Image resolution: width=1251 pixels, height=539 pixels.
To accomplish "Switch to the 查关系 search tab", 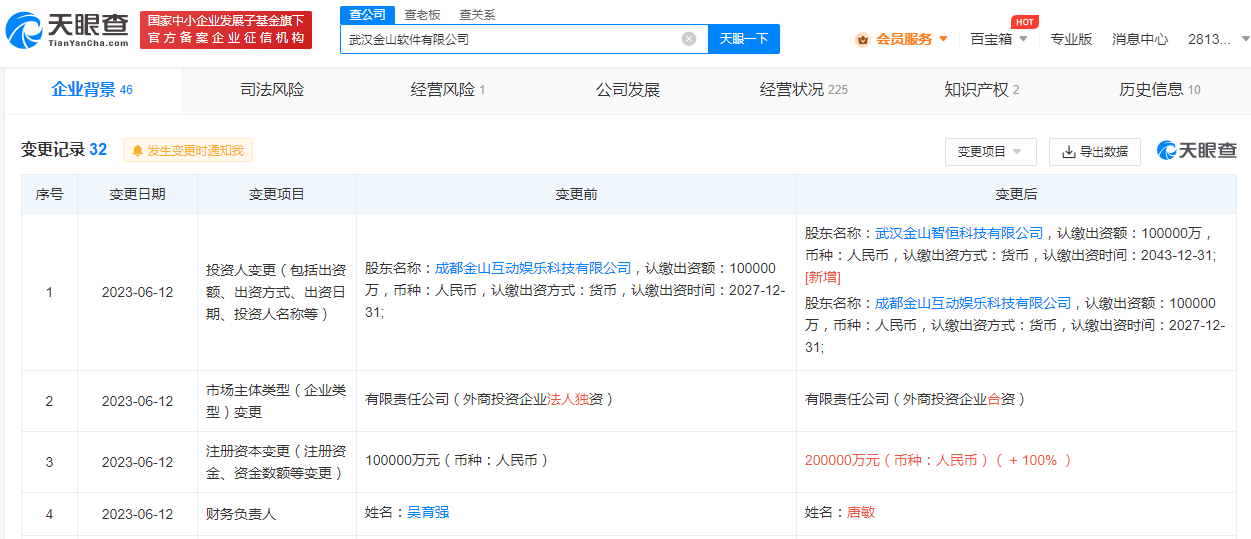I will point(477,15).
